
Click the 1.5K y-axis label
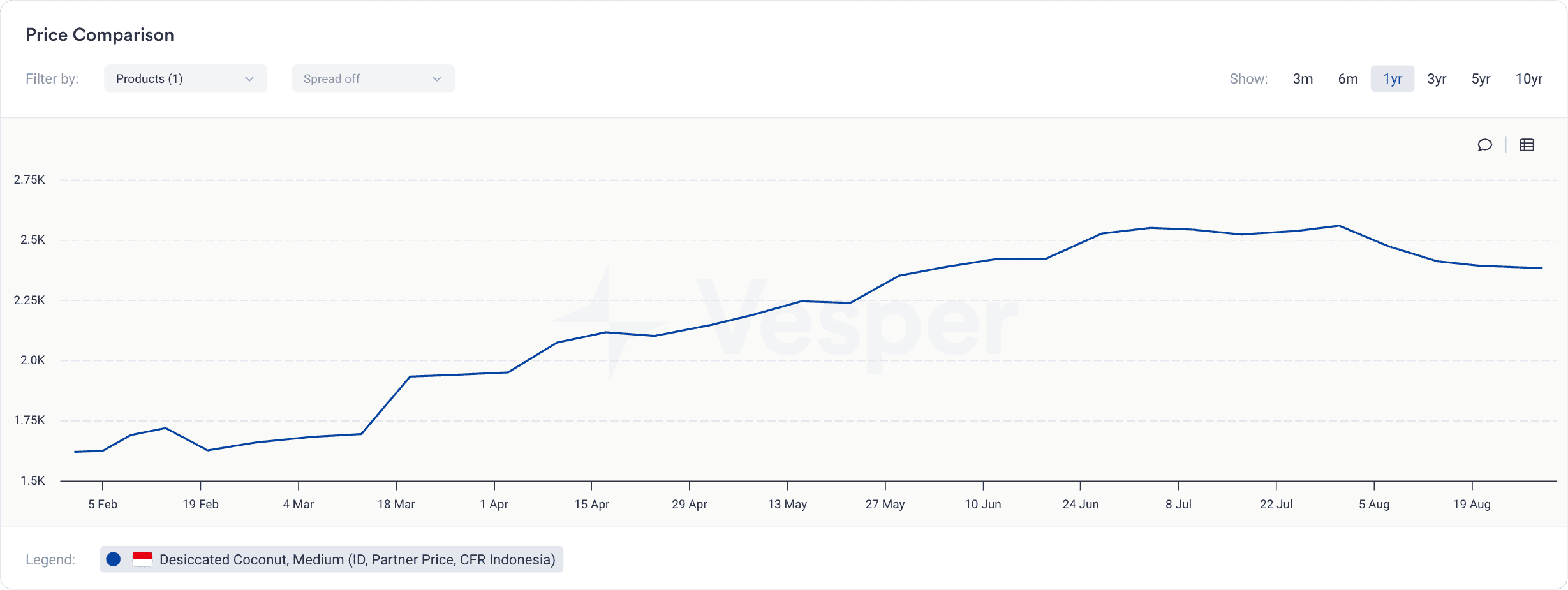pos(33,480)
